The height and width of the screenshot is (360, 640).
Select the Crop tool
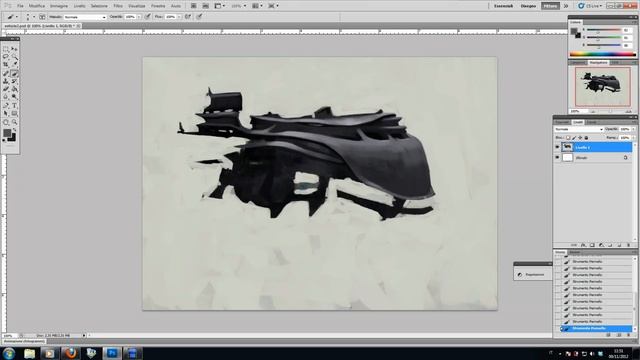[x=6, y=64]
